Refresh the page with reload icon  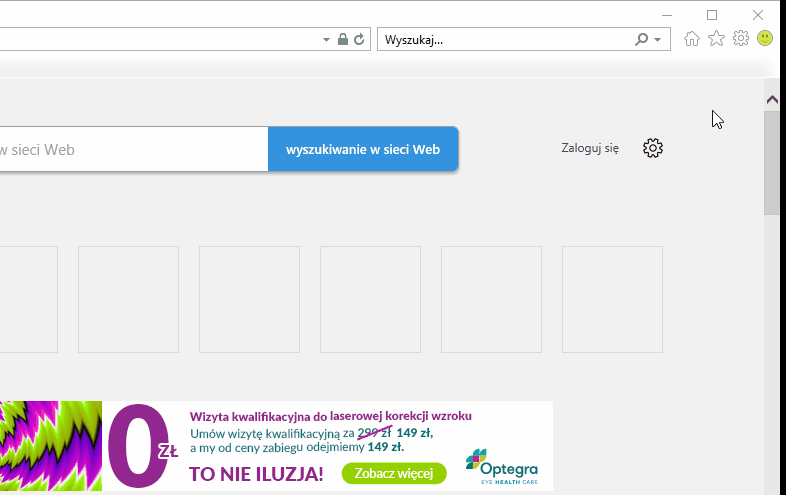[359, 39]
